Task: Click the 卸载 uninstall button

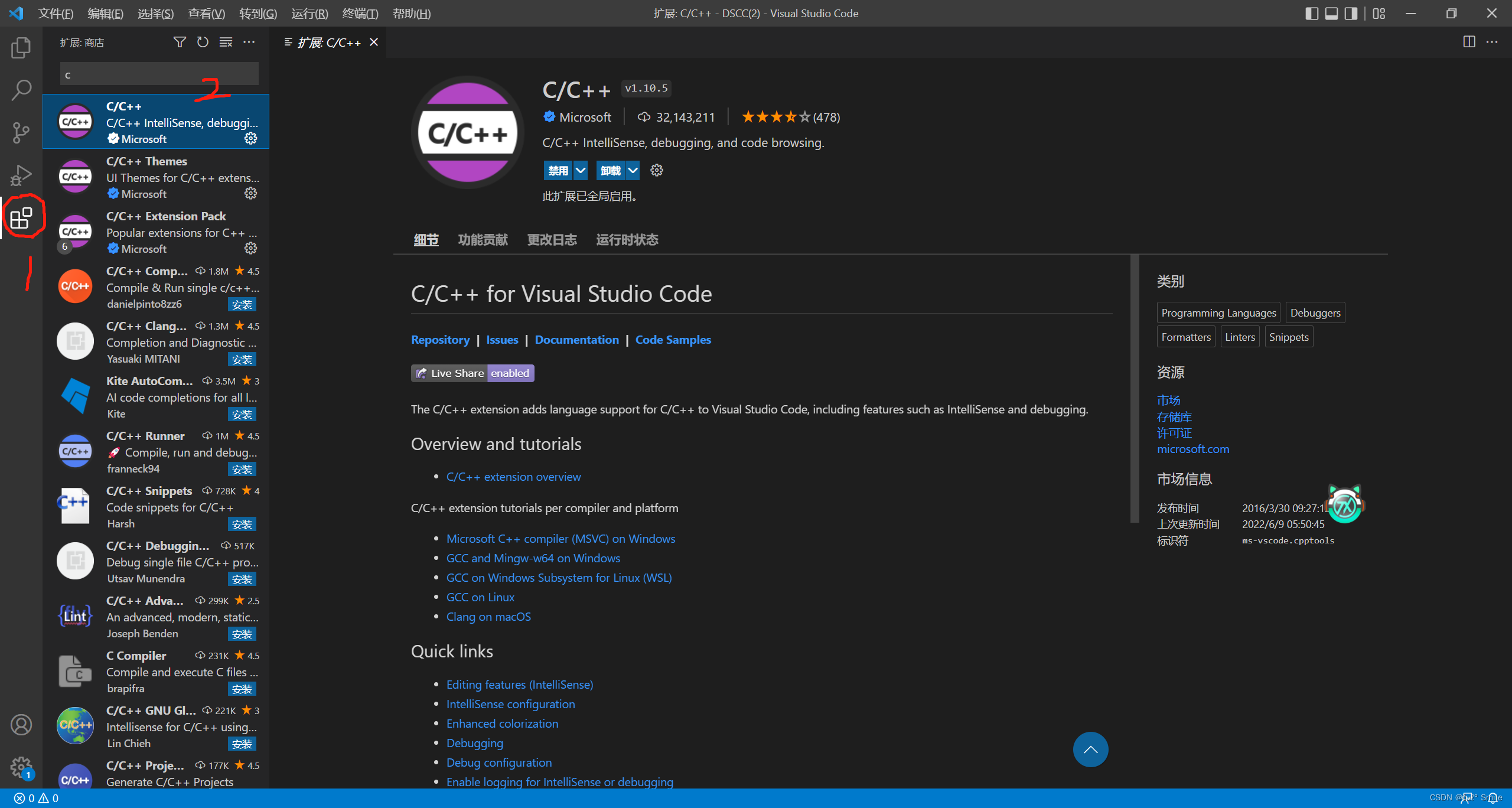Action: pyautogui.click(x=611, y=171)
